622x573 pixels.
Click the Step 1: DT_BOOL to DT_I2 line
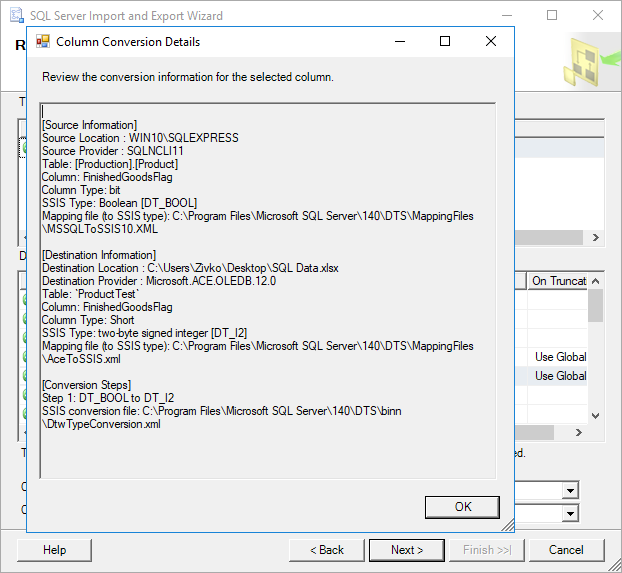108,398
